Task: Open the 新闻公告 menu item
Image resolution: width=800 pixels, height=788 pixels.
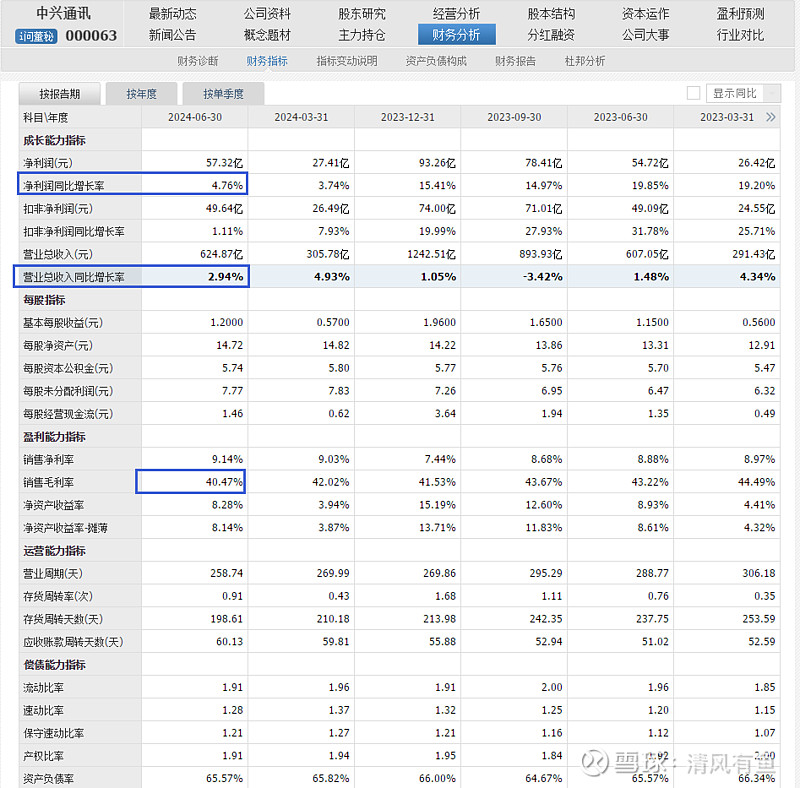Action: pyautogui.click(x=172, y=35)
